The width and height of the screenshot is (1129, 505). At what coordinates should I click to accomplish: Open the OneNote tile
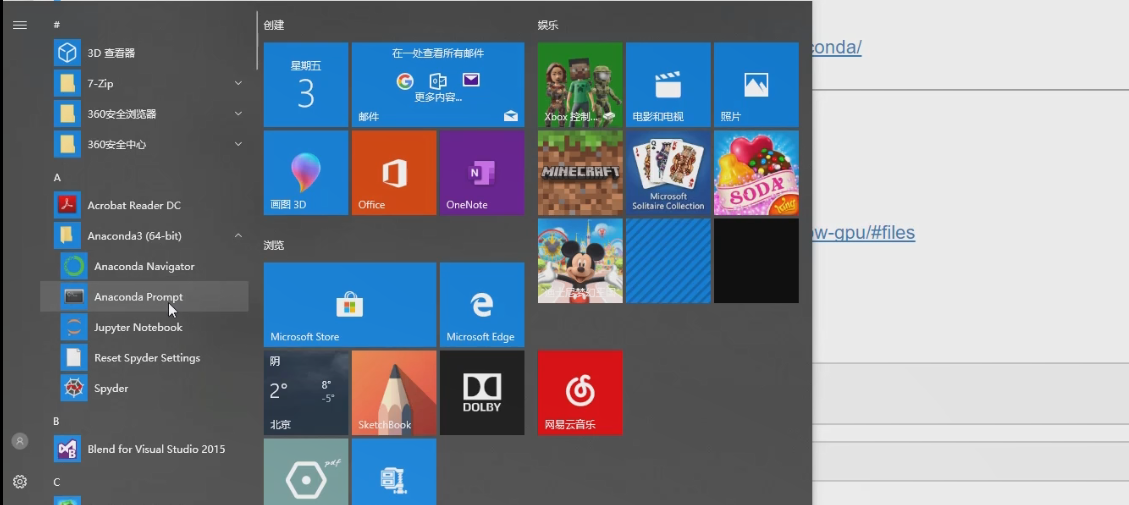[x=482, y=173]
